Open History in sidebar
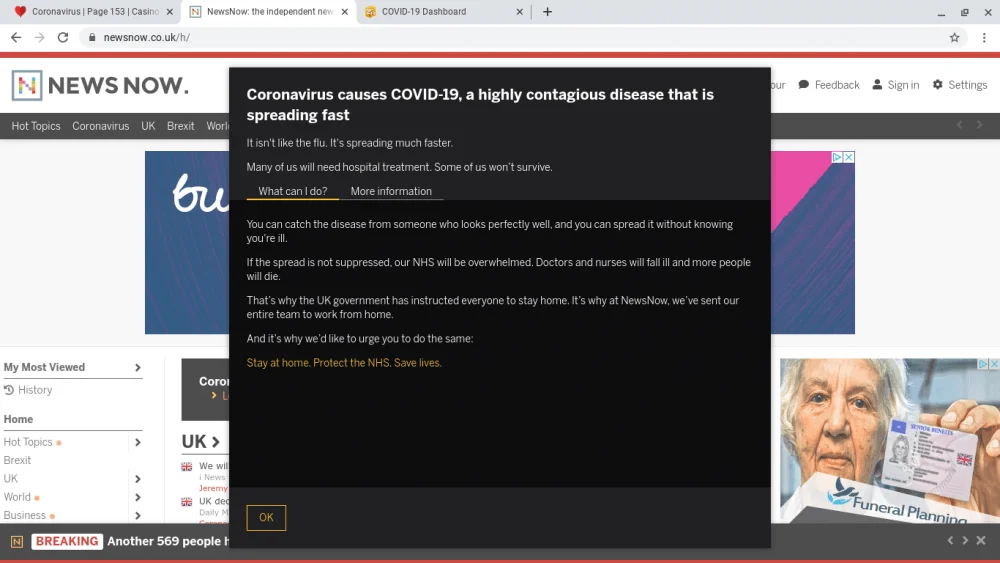 click(x=28, y=390)
